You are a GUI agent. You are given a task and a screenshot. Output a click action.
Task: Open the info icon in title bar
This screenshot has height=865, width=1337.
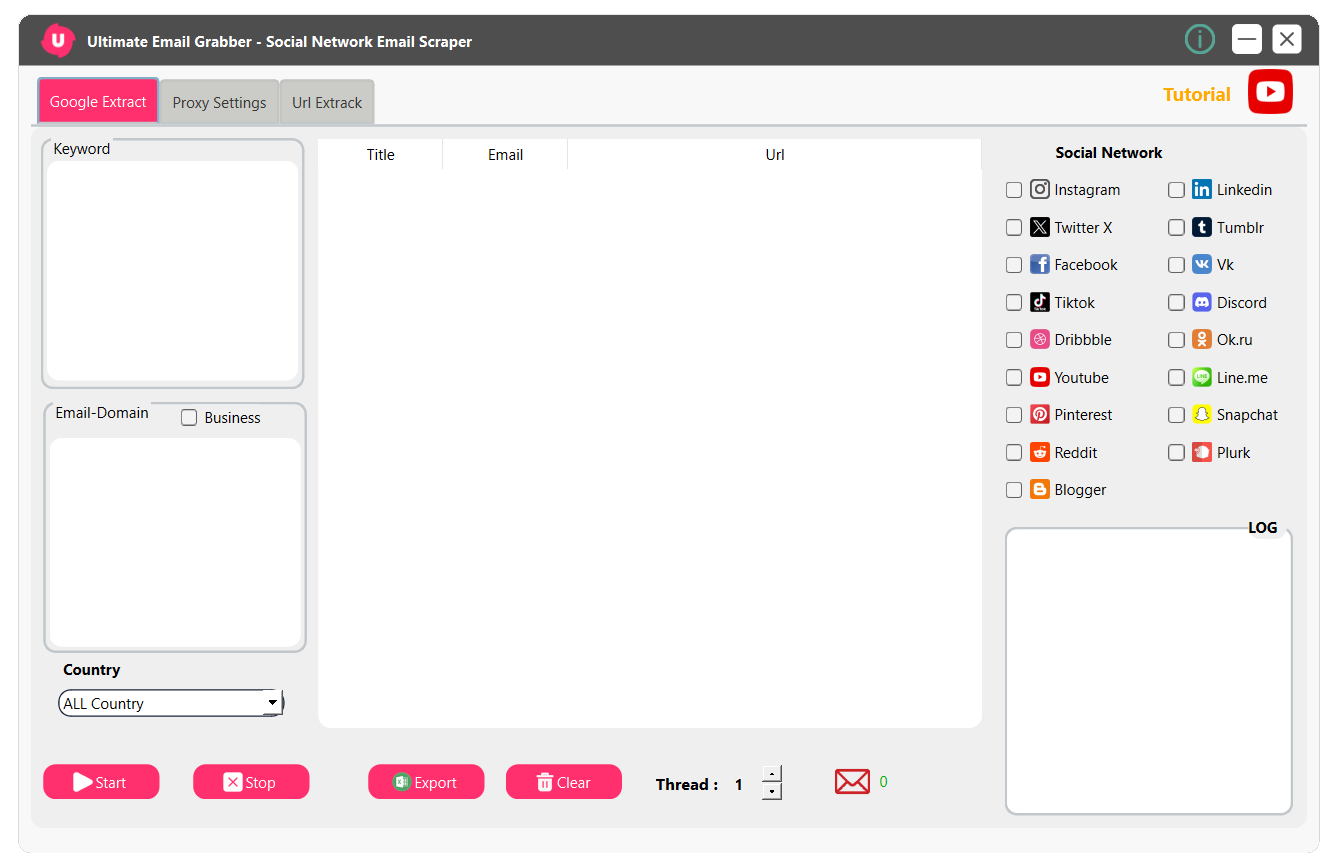point(1200,39)
